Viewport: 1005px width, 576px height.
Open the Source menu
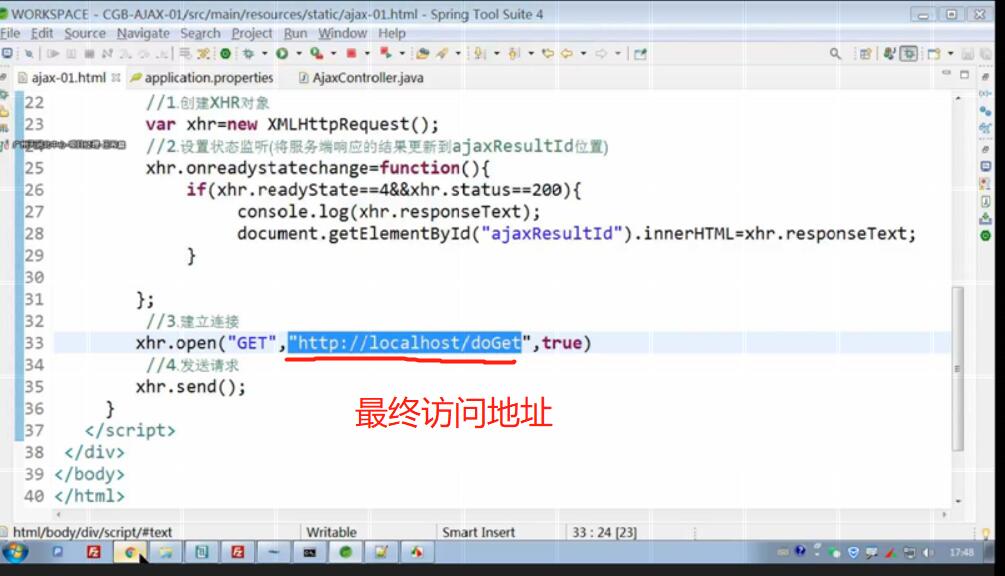(x=86, y=33)
